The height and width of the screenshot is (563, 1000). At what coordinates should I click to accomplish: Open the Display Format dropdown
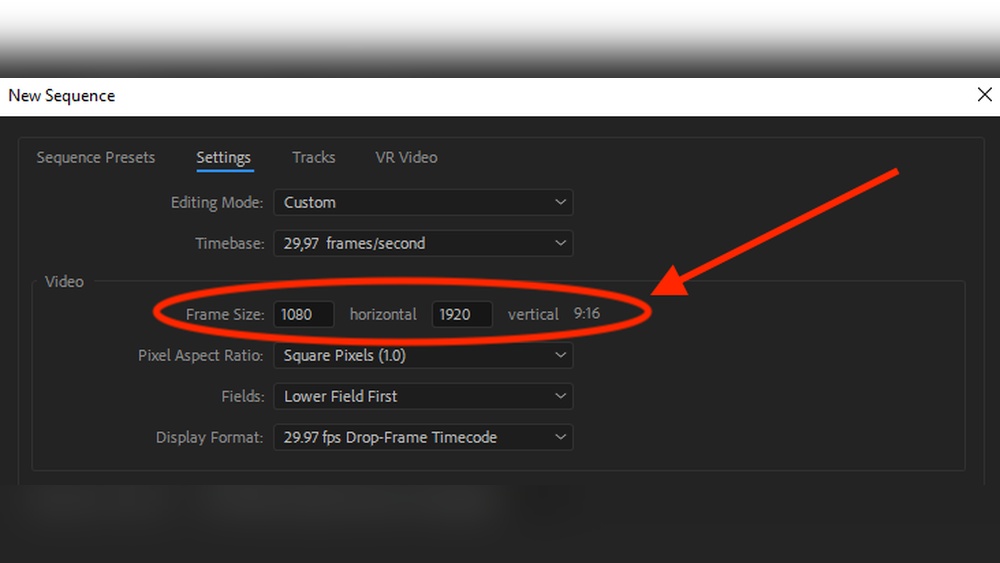423,437
